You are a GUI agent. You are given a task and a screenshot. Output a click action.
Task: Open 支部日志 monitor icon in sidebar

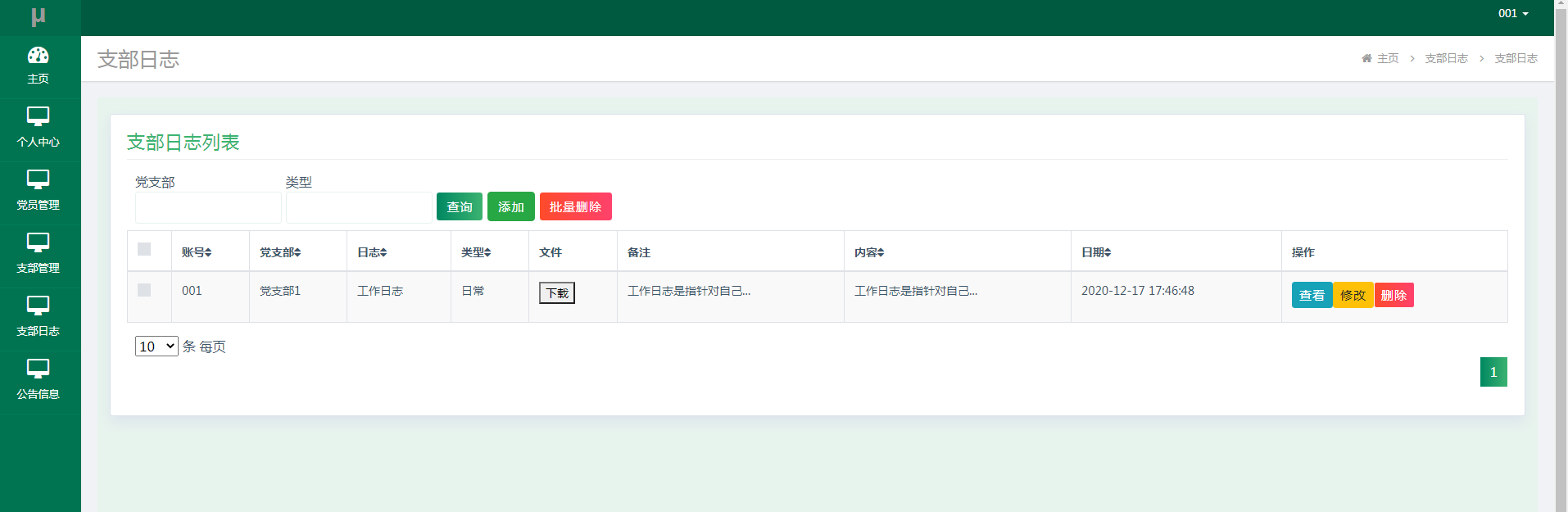(38, 306)
